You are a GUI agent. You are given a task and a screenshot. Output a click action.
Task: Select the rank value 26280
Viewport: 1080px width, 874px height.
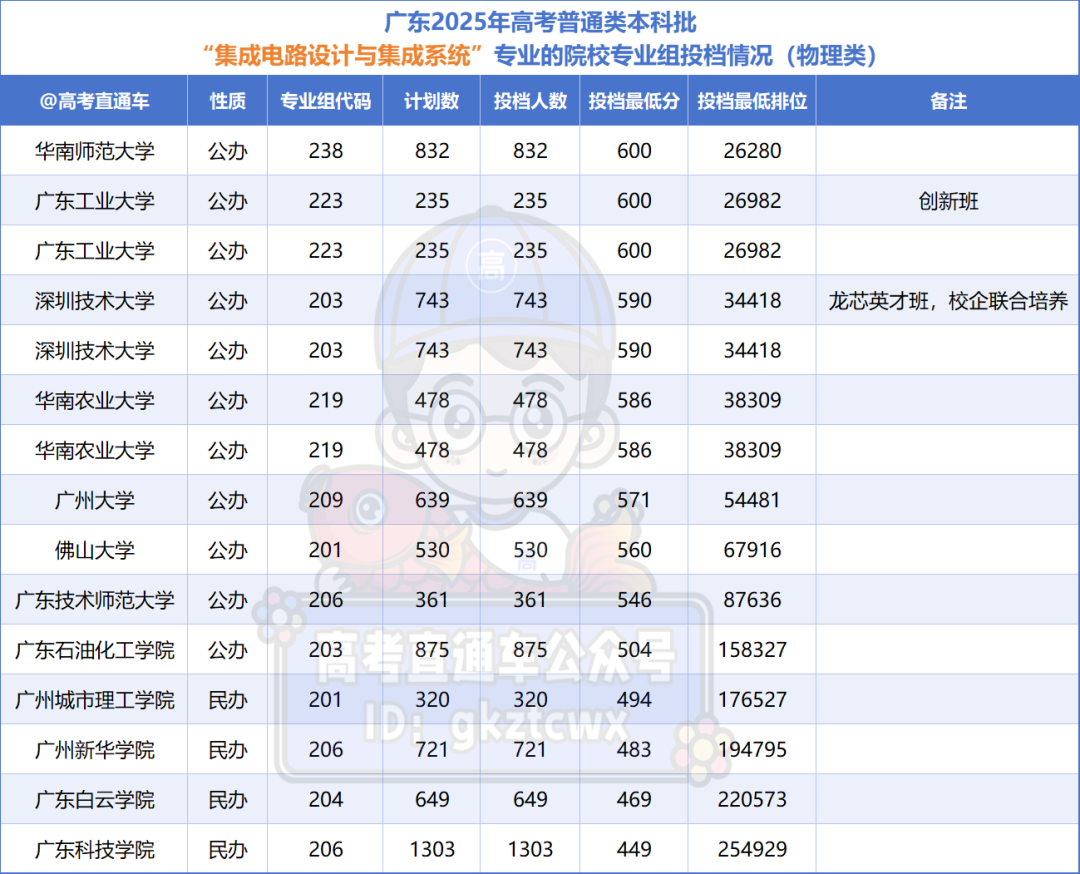[x=752, y=151]
